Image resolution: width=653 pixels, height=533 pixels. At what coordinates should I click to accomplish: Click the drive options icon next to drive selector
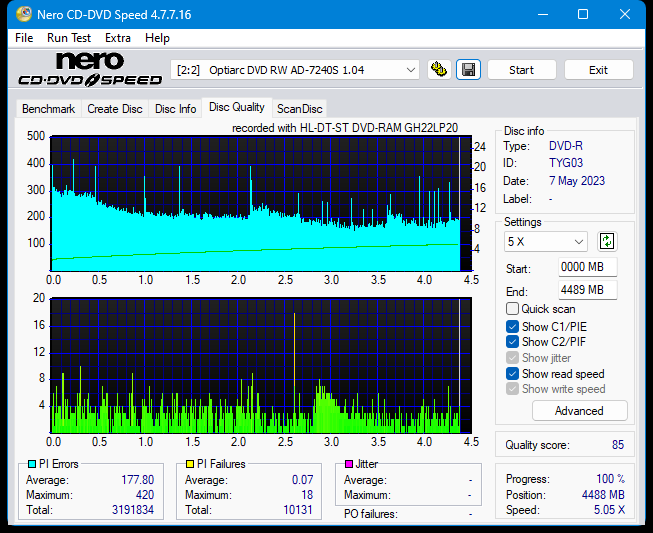pos(438,70)
